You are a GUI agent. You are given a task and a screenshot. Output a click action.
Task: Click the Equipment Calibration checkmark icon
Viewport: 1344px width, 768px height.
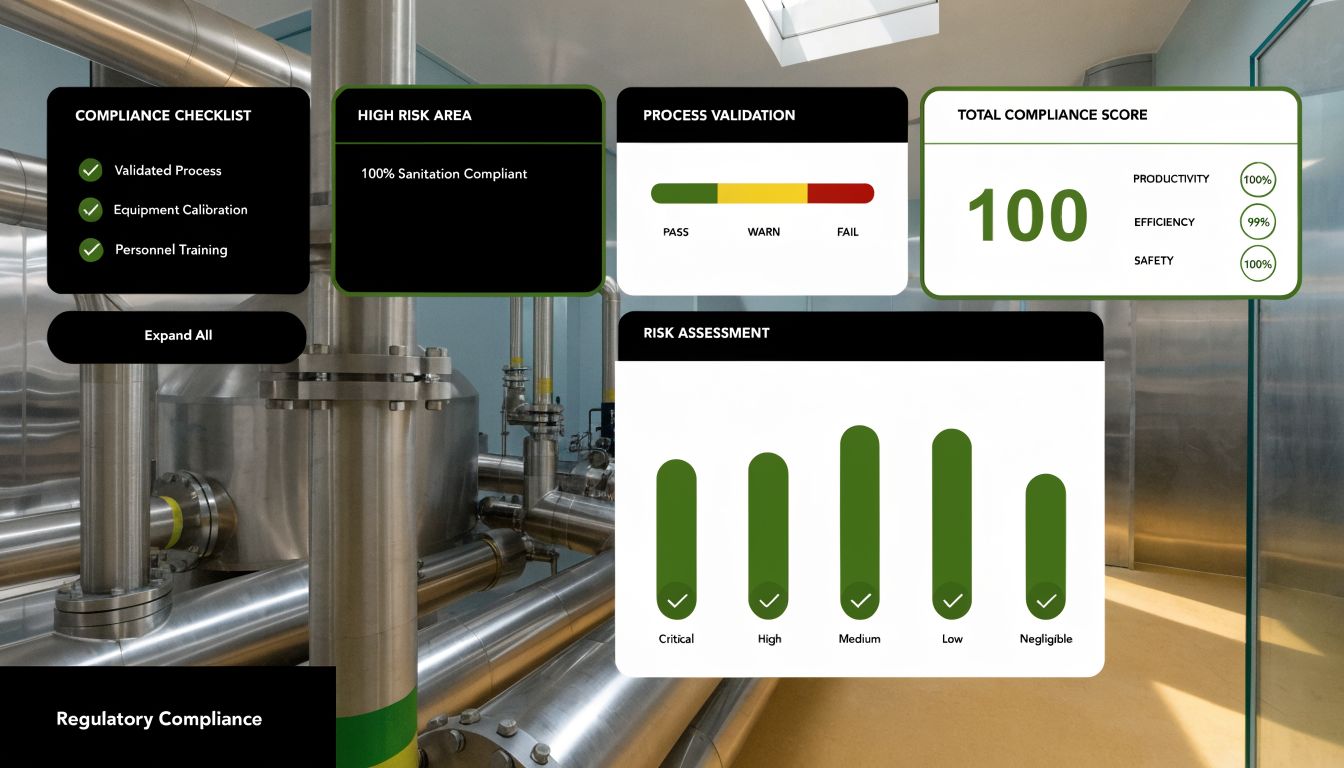90,210
